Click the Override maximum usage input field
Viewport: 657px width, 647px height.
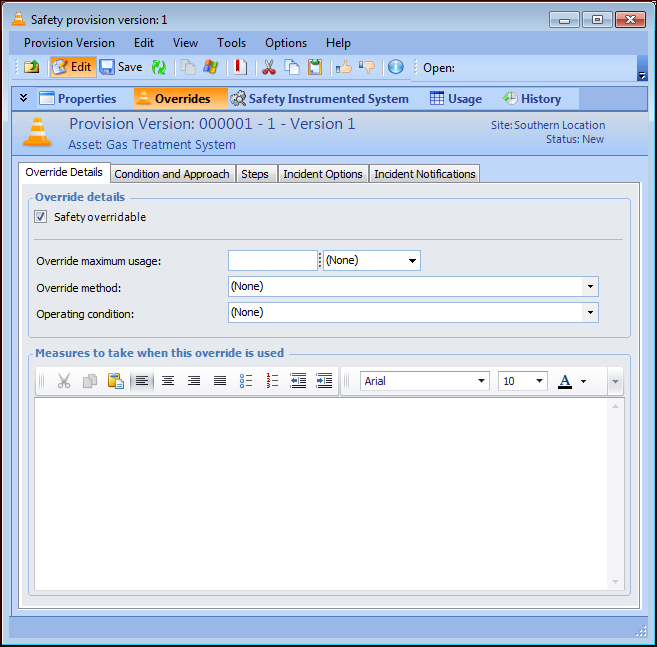pos(273,260)
